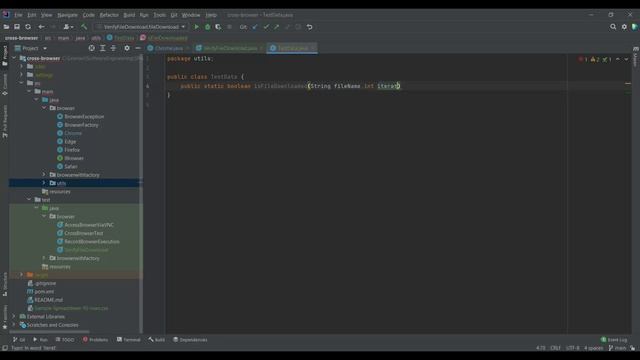Toggle the Favorites side stripe button

[5, 317]
